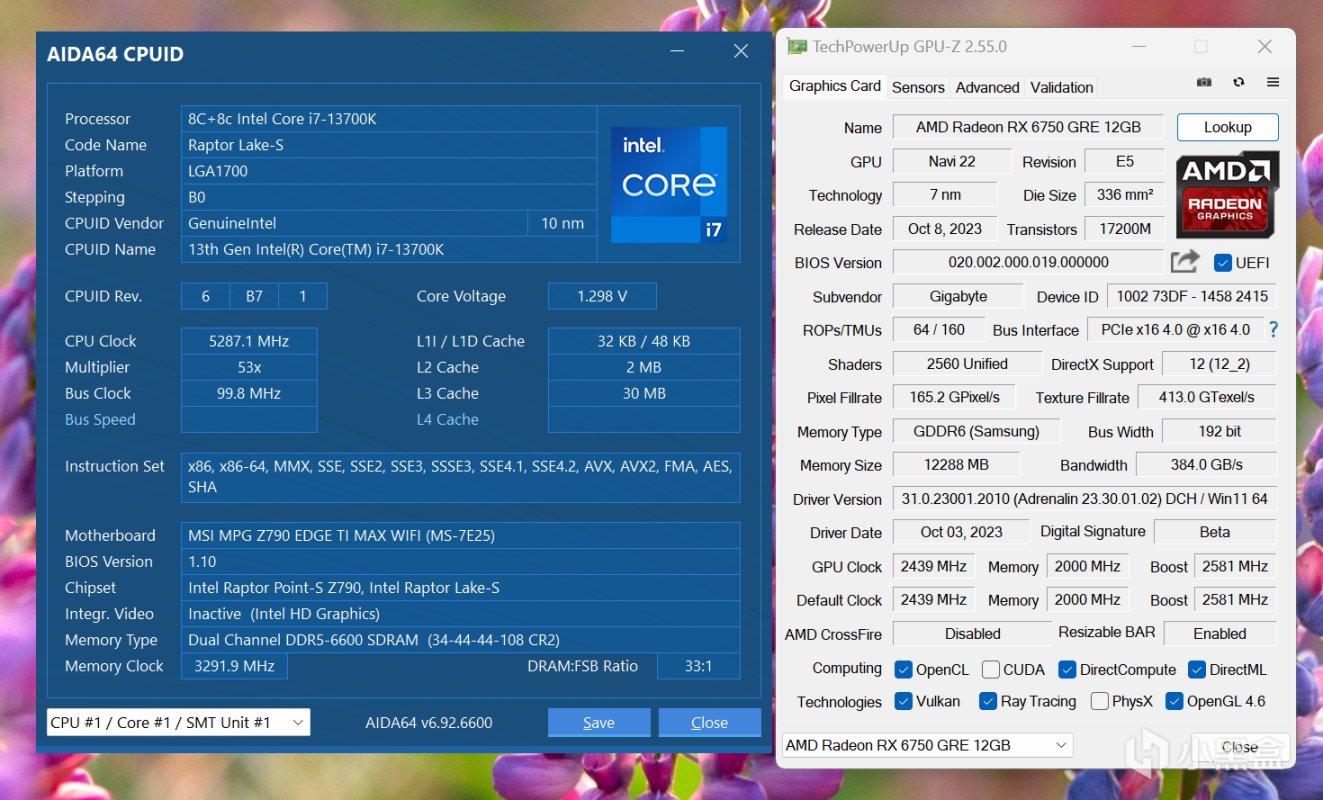
Task: Click the Close button in GPU-Z
Action: click(1239, 746)
